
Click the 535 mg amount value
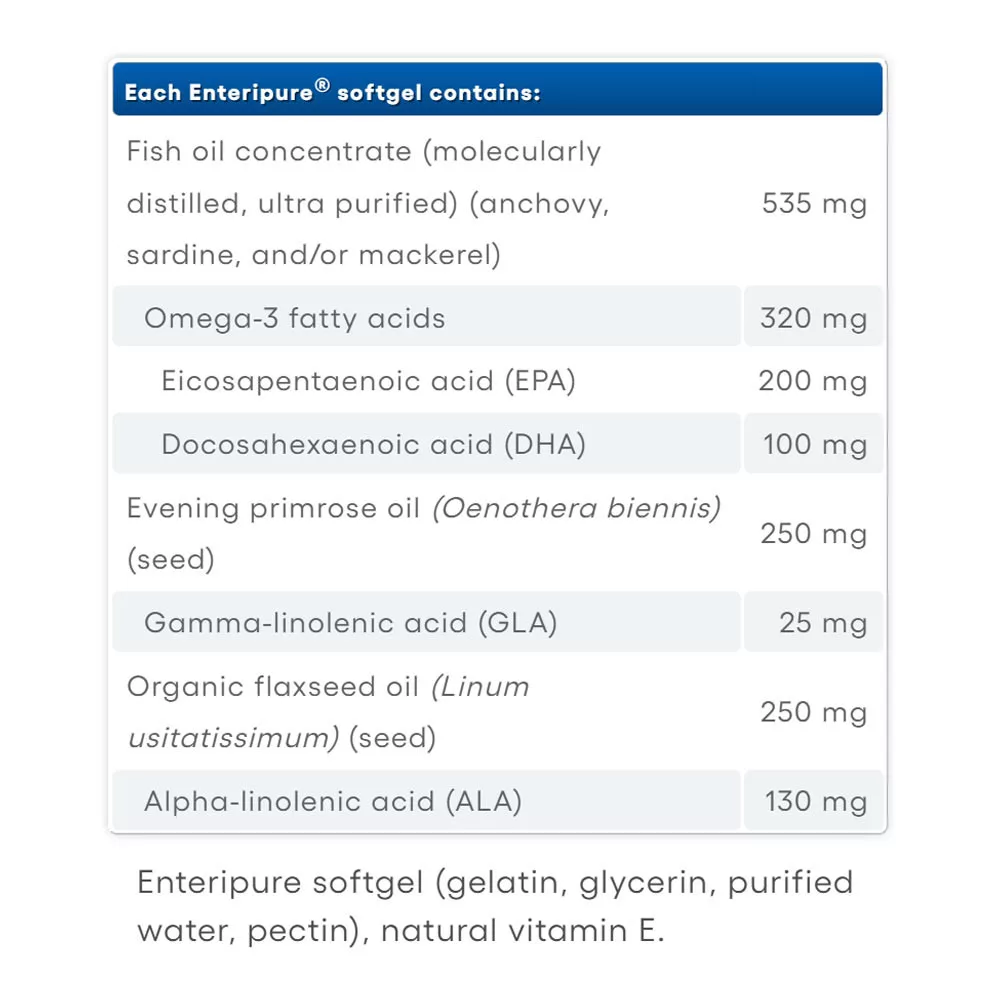coord(813,204)
